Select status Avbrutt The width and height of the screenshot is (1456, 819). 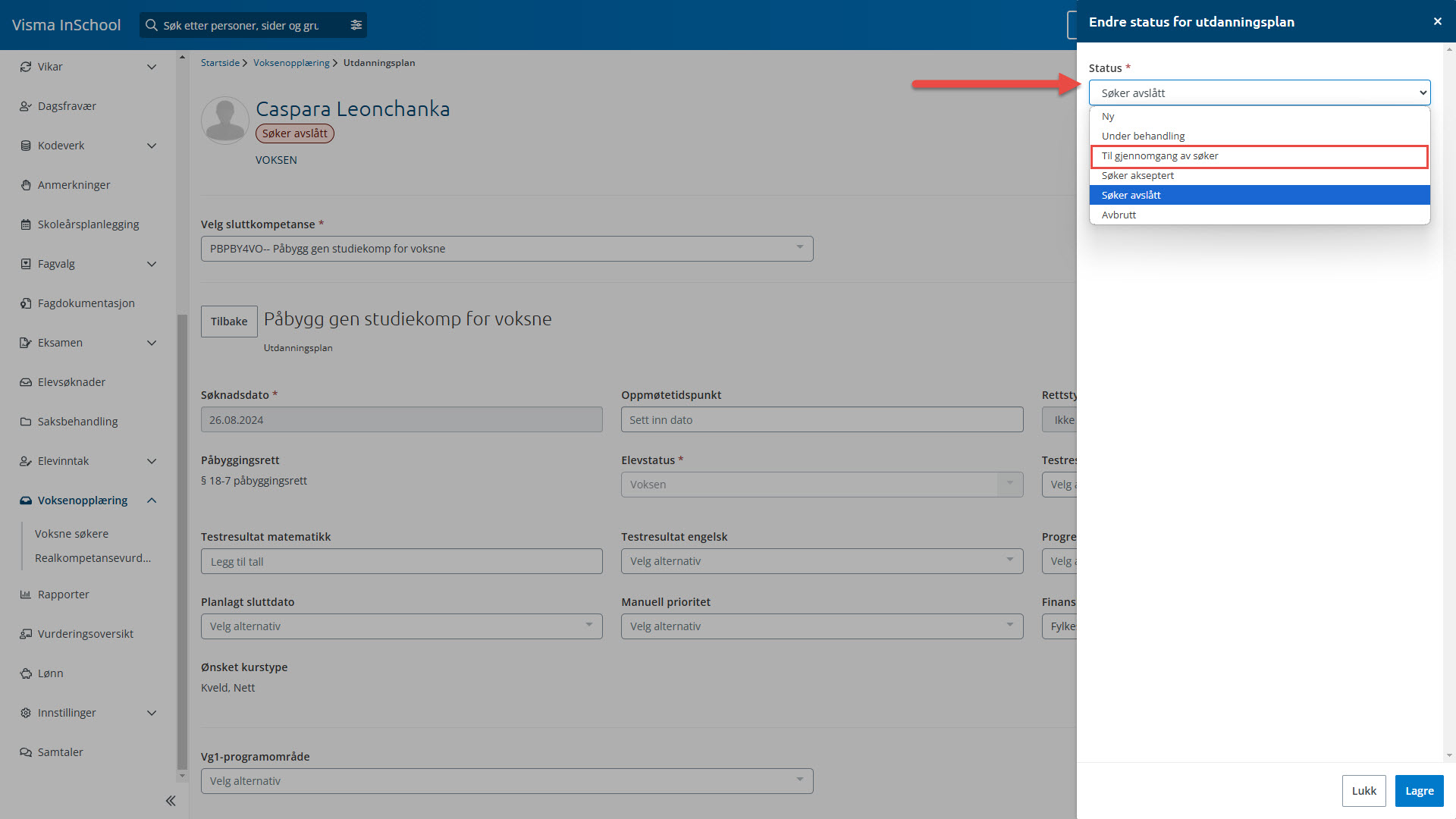1260,215
